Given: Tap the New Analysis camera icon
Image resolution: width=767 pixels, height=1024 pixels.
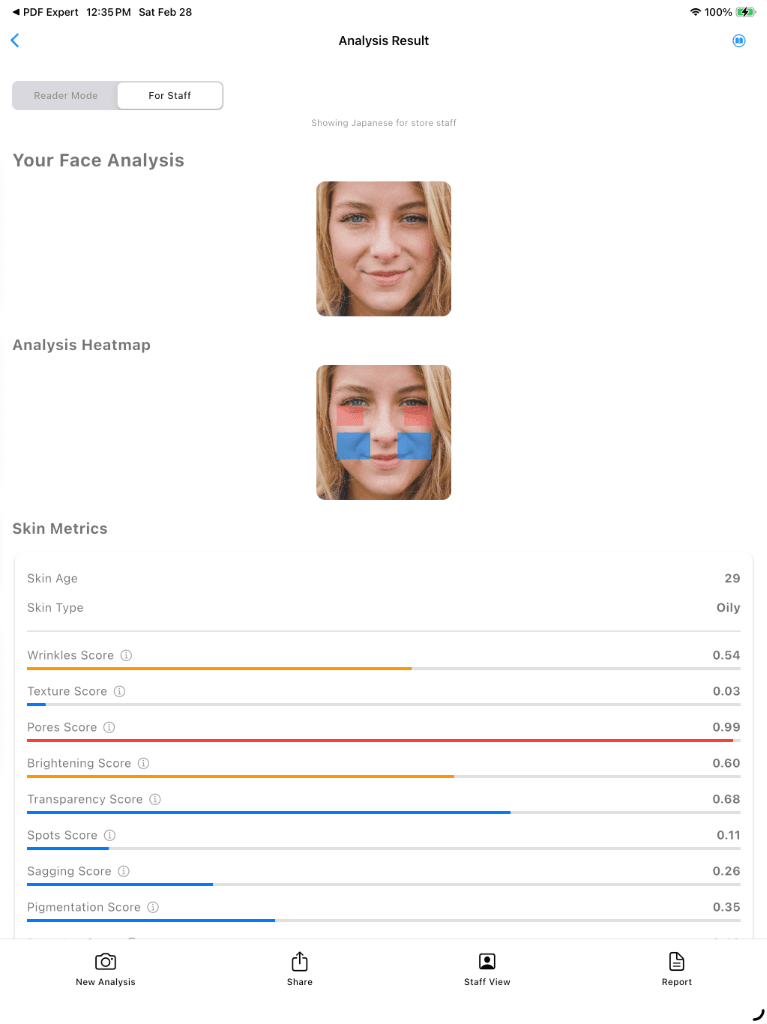Looking at the screenshot, I should pyautogui.click(x=105, y=962).
